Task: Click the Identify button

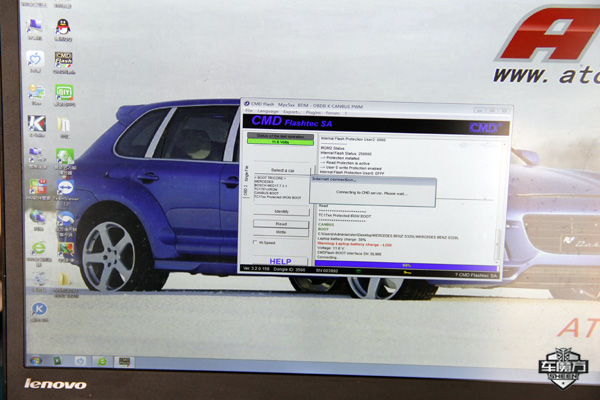Action: click(281, 211)
